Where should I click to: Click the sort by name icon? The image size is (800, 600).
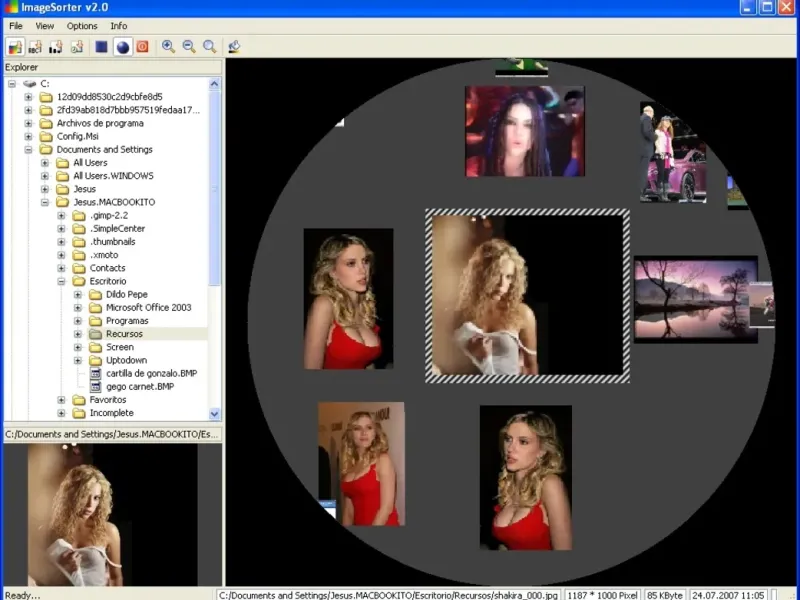coord(35,46)
